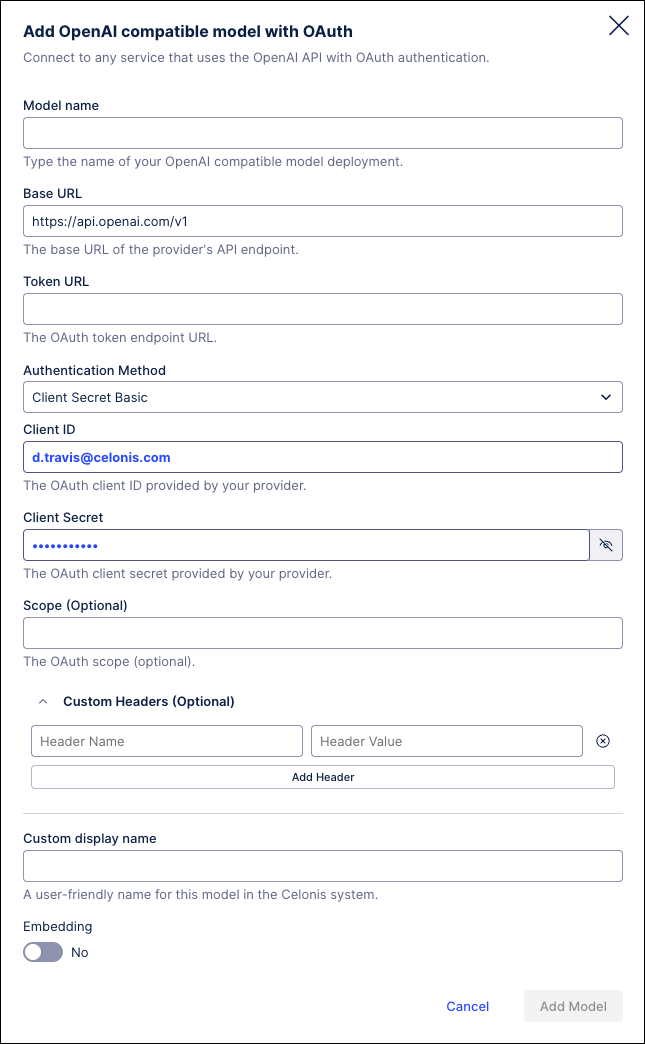Expand the Client Secret Basic selector
Viewport: 645px width, 1044px height.
322,397
